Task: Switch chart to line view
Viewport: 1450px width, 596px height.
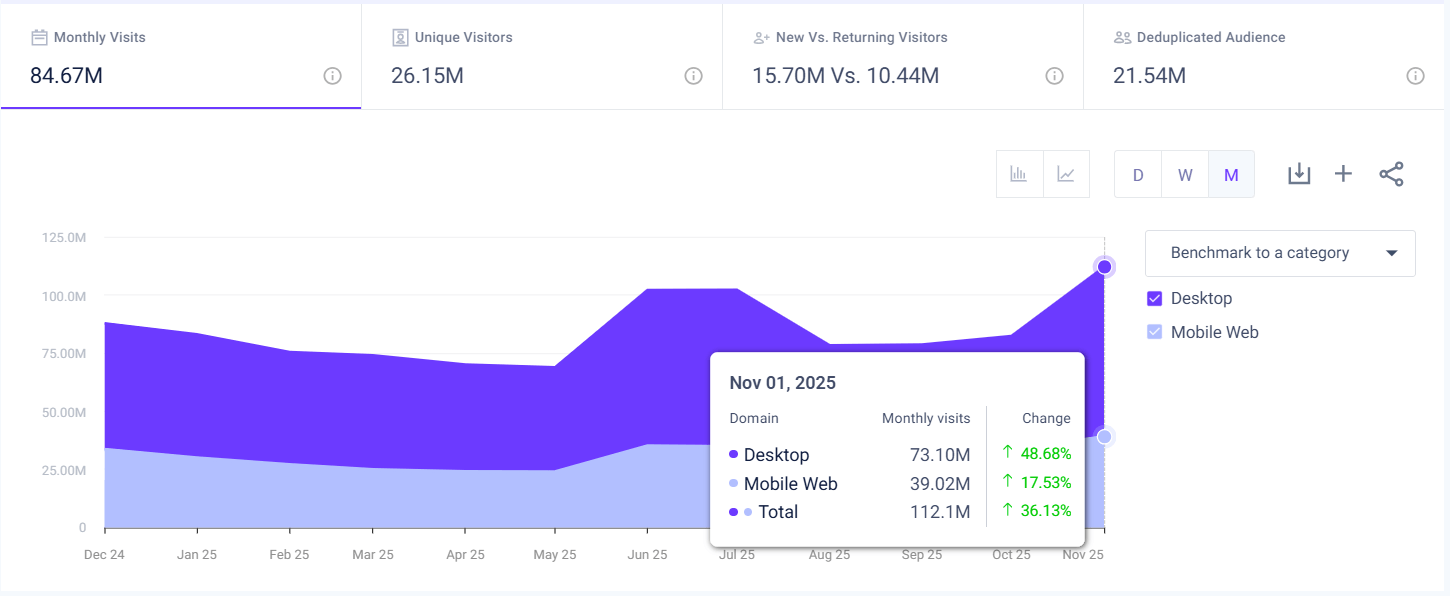Action: [x=1066, y=173]
